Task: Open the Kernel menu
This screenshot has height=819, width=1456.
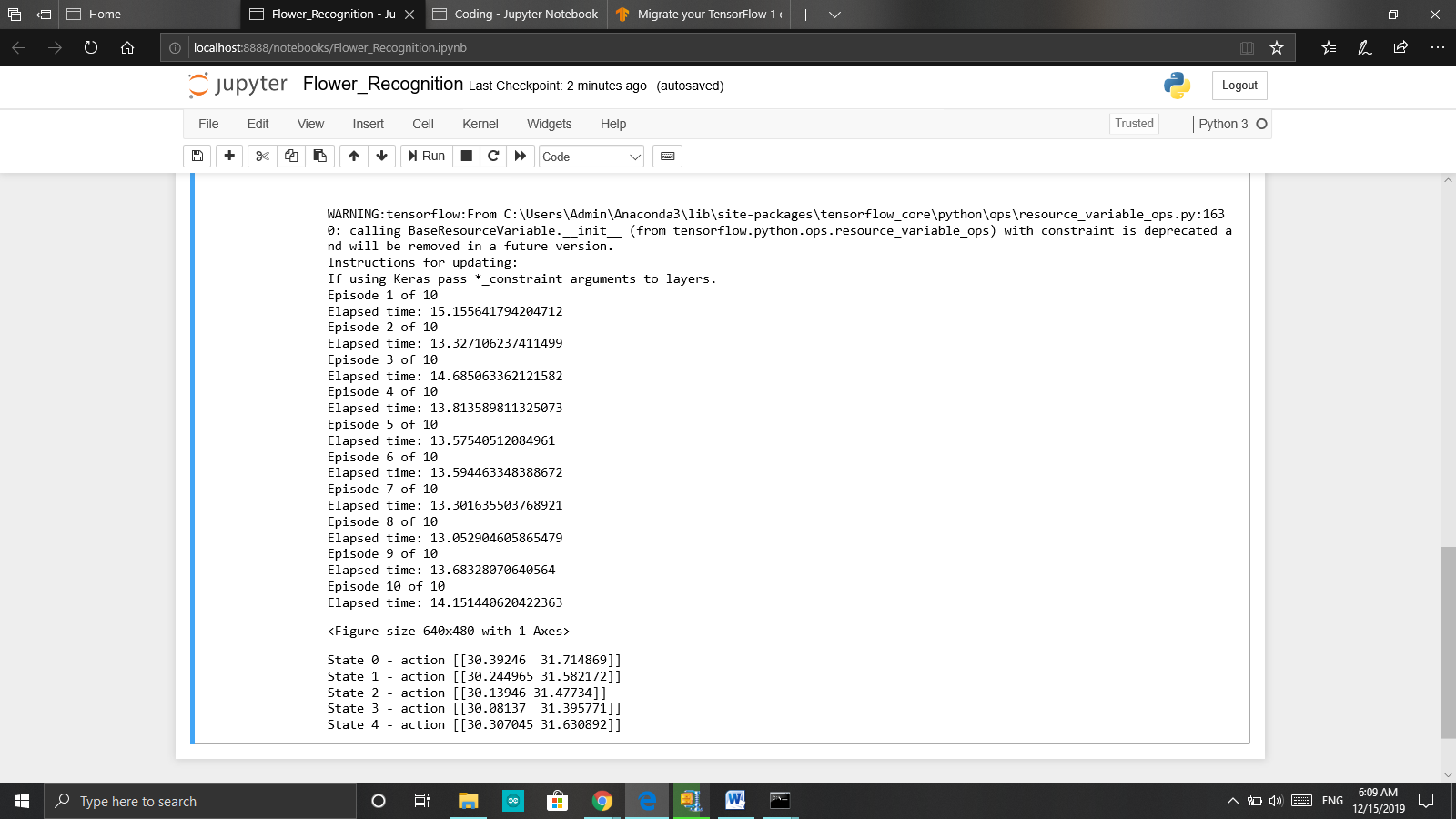Action: pyautogui.click(x=480, y=124)
